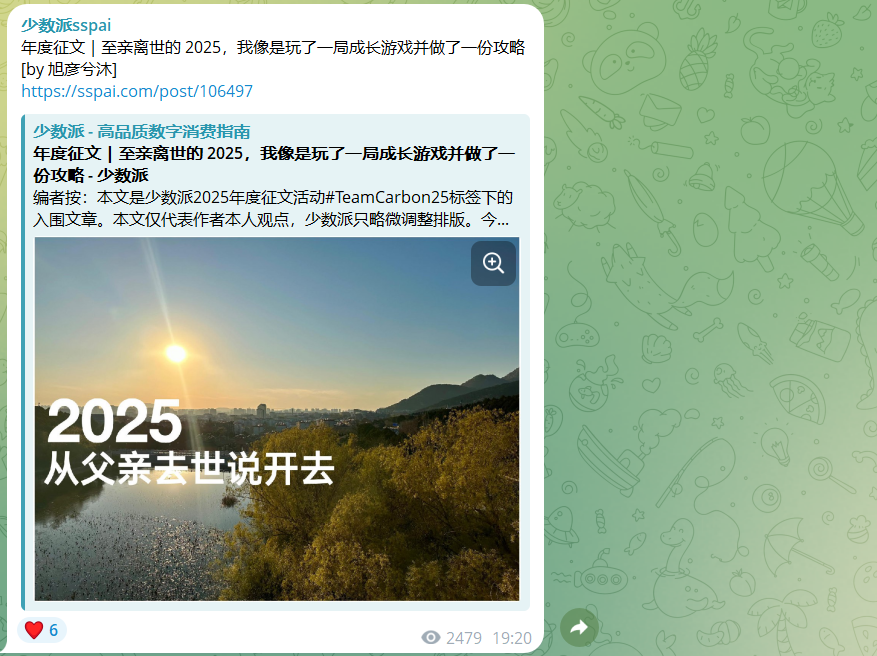
Task: Click the [by 旭彦兮沐] author text
Action: point(69,69)
